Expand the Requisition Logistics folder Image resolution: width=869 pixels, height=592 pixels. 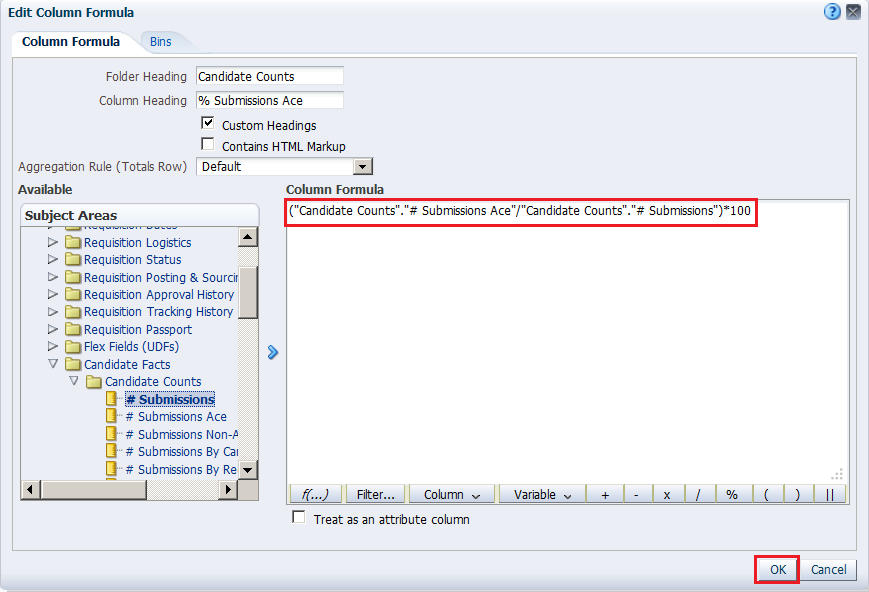53,242
